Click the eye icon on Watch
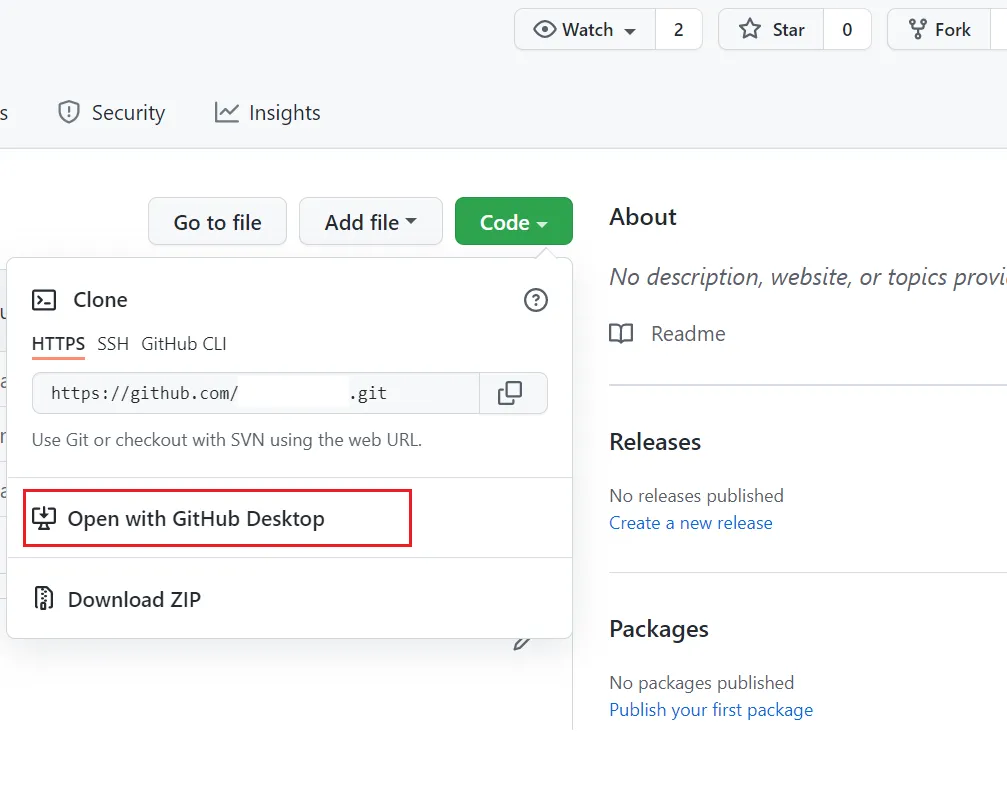Viewport: 1007px width, 797px height. 545,30
